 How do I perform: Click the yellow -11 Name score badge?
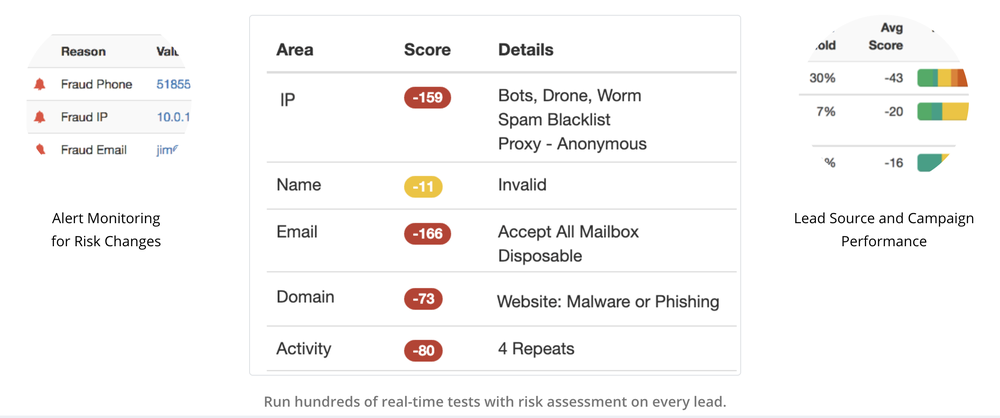pyautogui.click(x=423, y=187)
